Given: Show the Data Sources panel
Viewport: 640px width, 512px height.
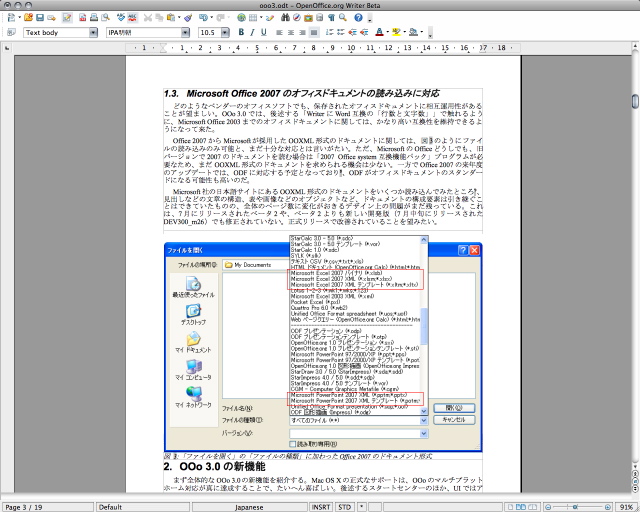Looking at the screenshot, I should point(320,18).
